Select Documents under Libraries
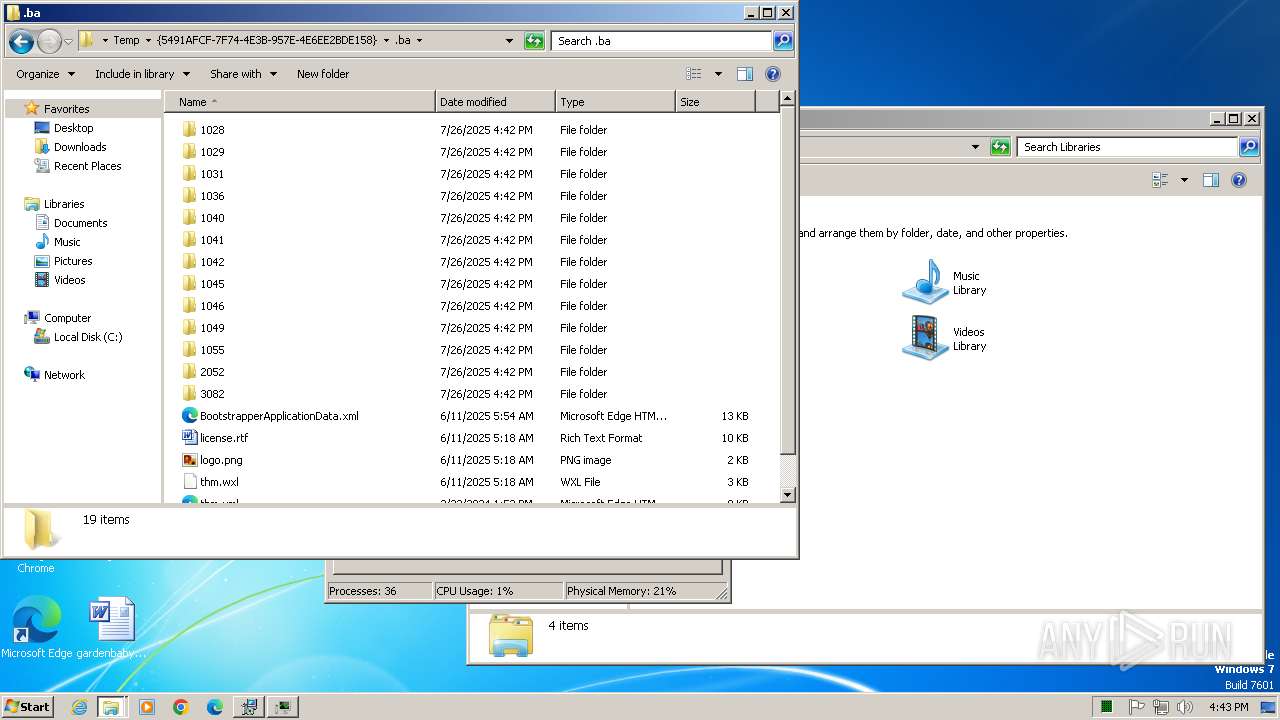The height and width of the screenshot is (720, 1280). 80,223
